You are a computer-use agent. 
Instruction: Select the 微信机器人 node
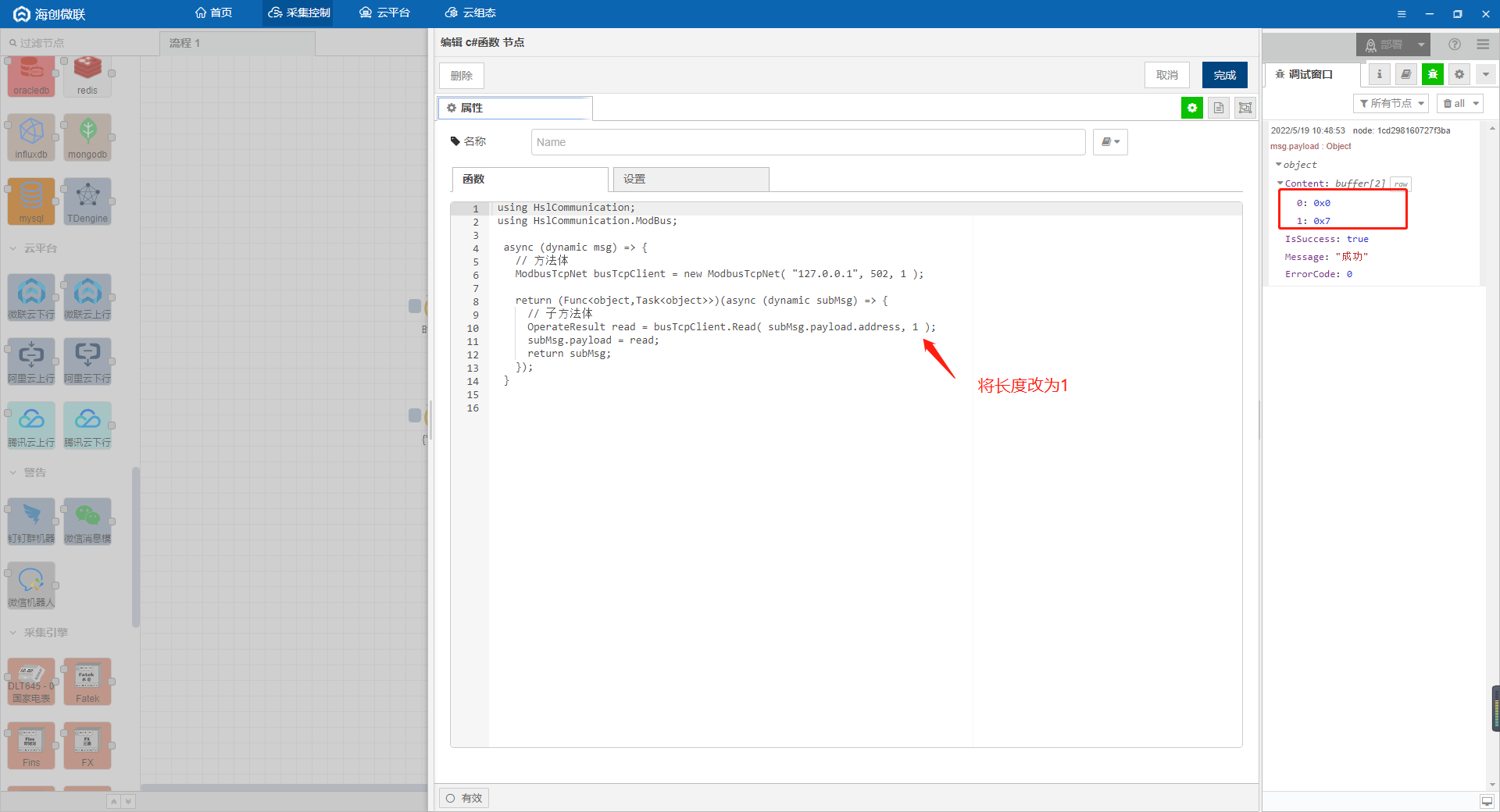coord(31,586)
